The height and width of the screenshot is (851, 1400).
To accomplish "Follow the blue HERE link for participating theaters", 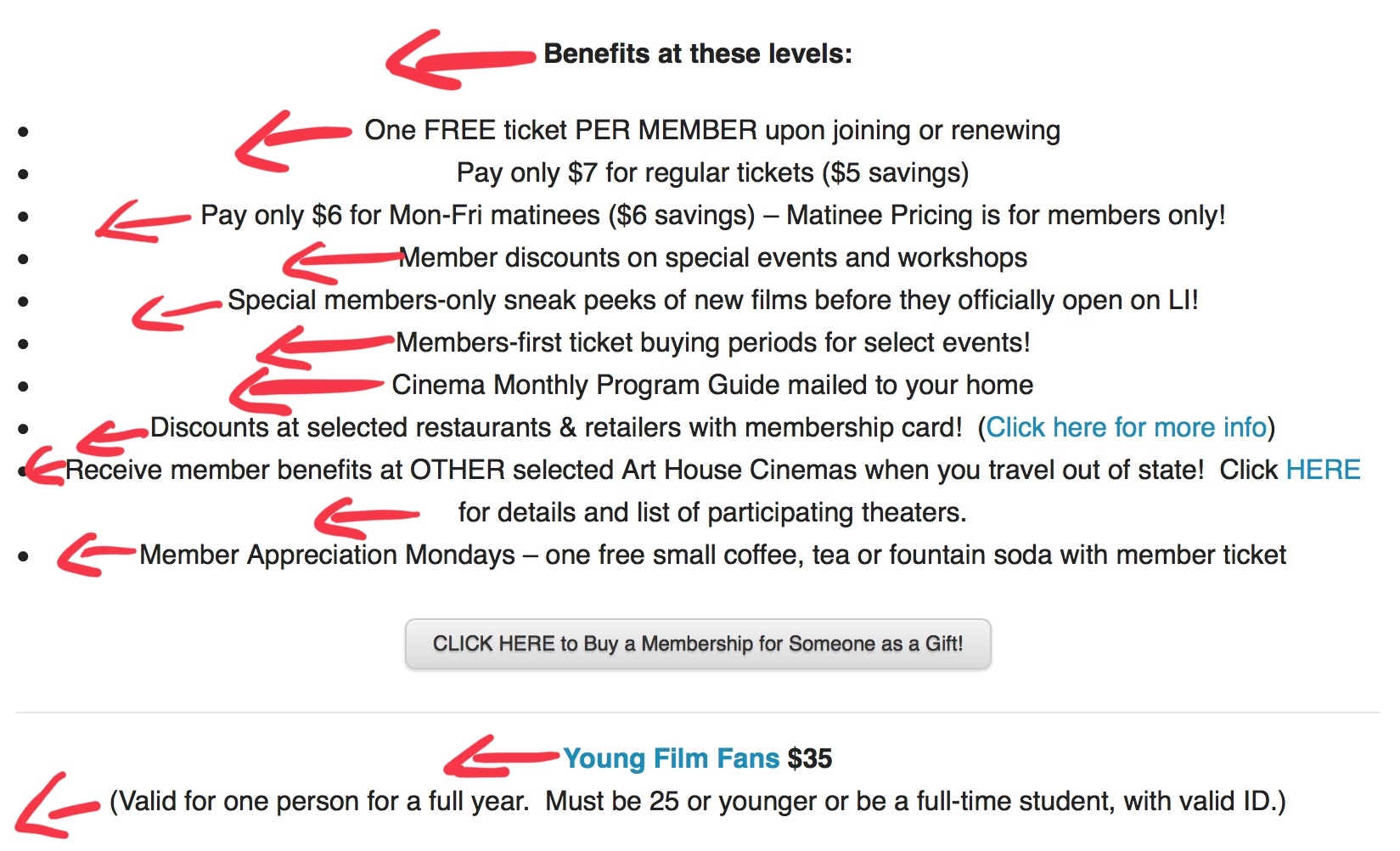I will pyautogui.click(x=1324, y=470).
